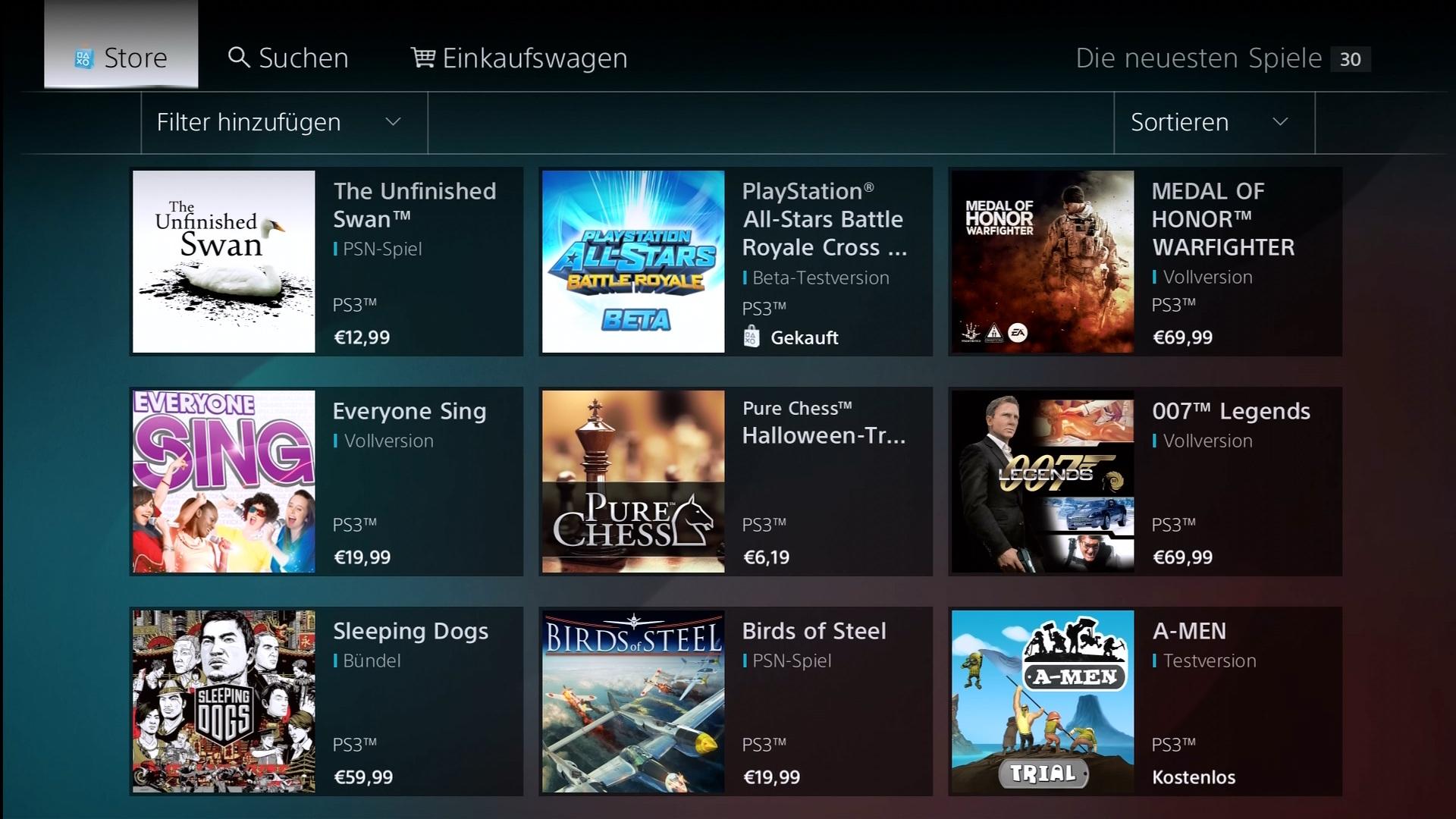Select the Sortieren sort order option
This screenshot has width=1456, height=819.
[1210, 121]
